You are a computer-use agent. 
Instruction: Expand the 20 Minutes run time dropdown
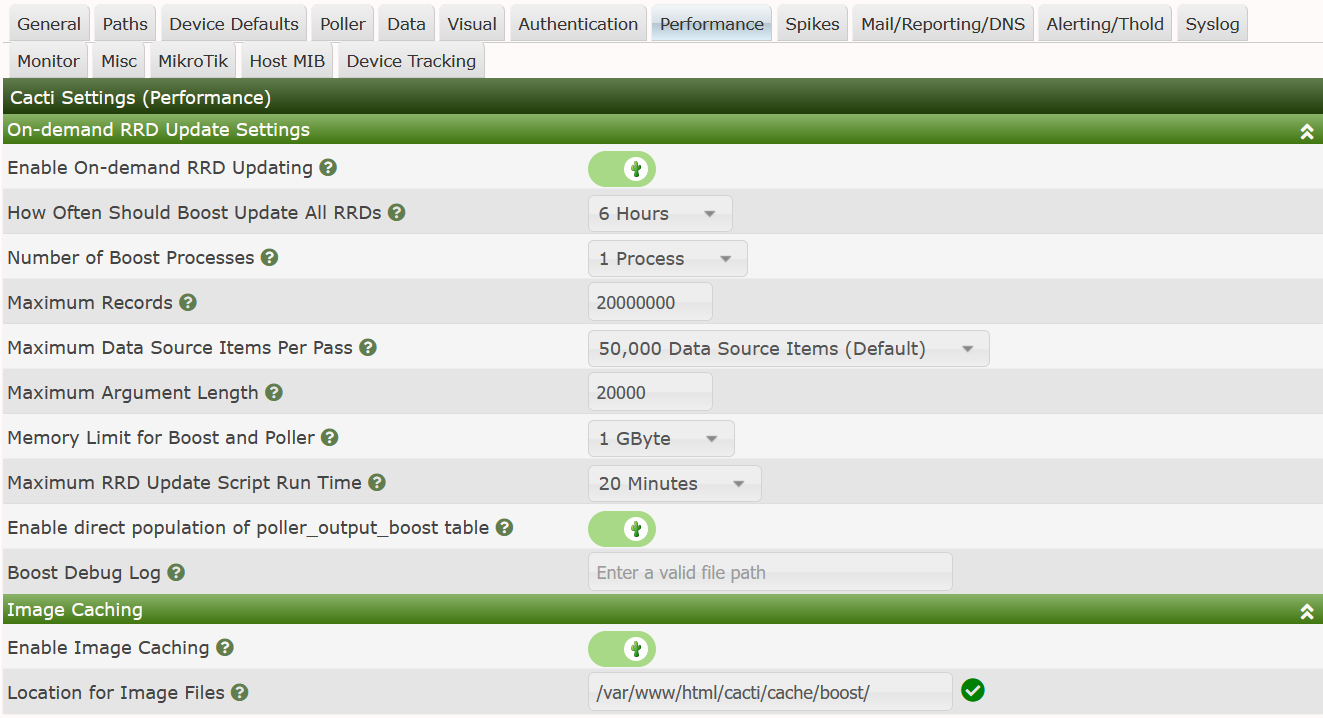pos(674,484)
